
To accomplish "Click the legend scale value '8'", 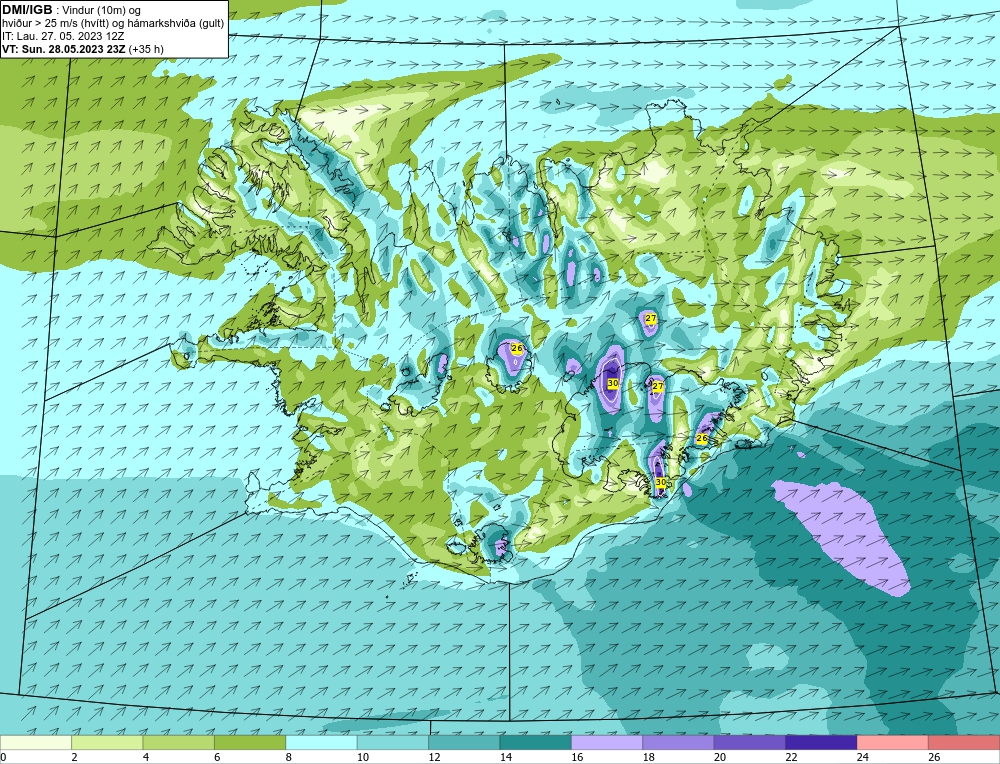I will click(x=289, y=757).
